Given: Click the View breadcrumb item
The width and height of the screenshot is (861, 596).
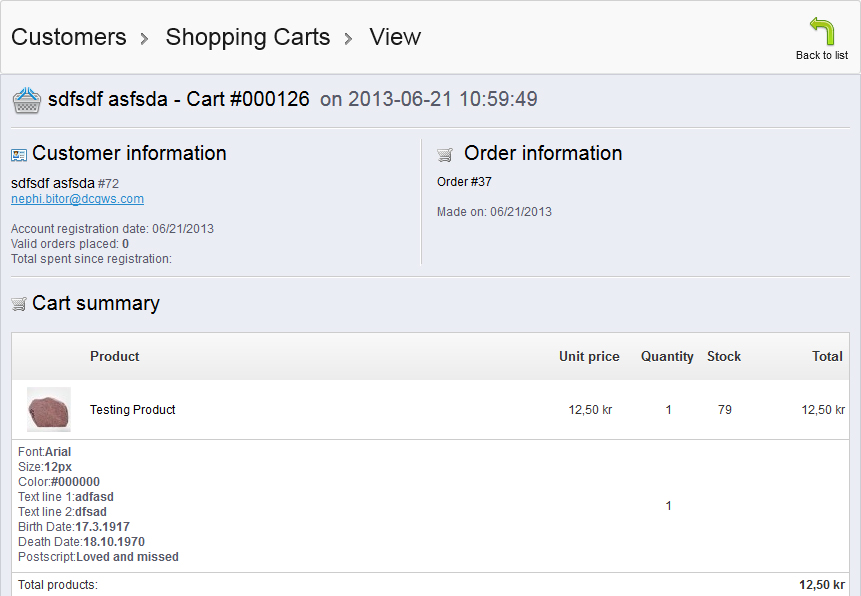Looking at the screenshot, I should pyautogui.click(x=395, y=37).
